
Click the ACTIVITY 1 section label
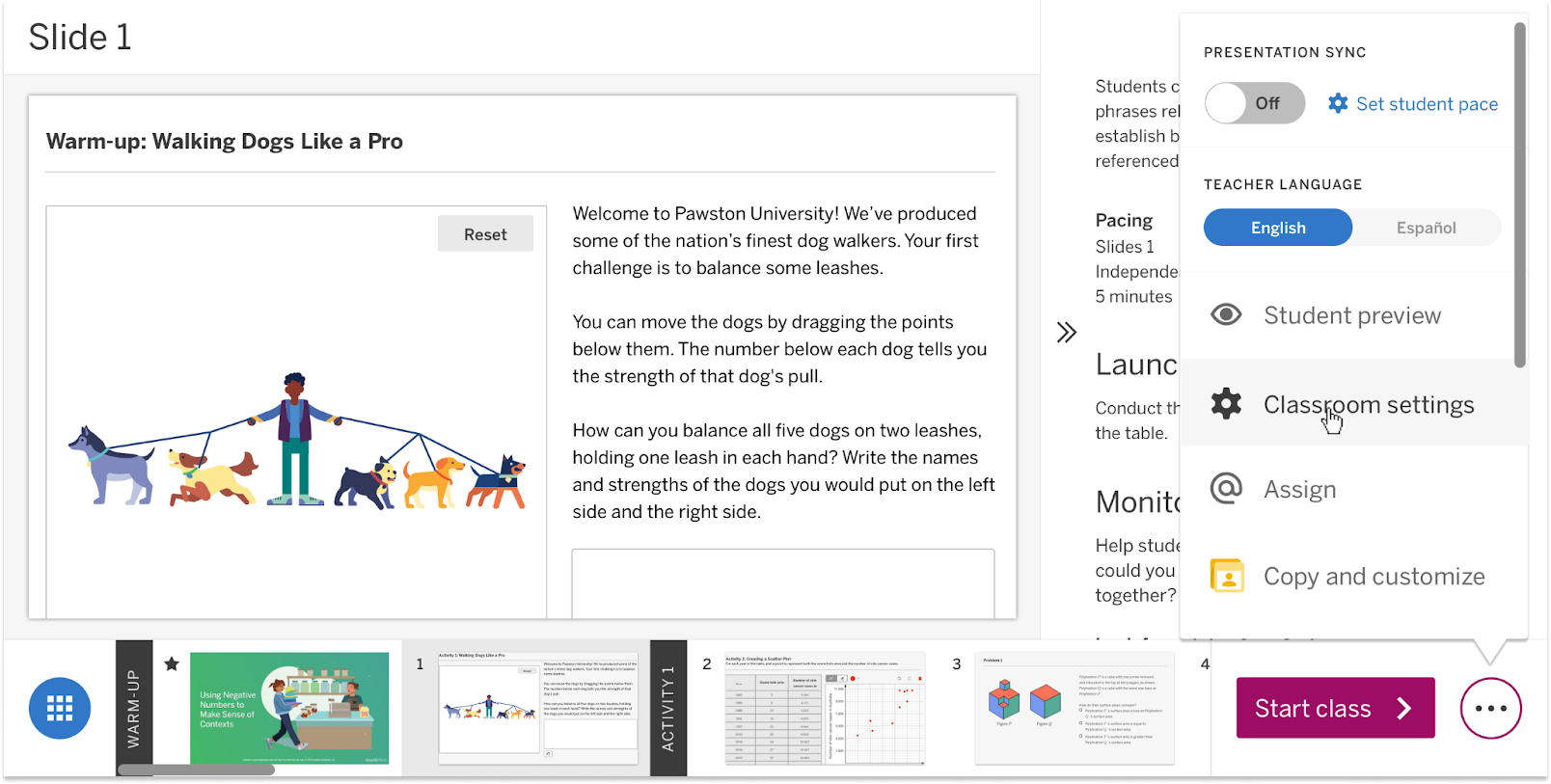point(667,709)
